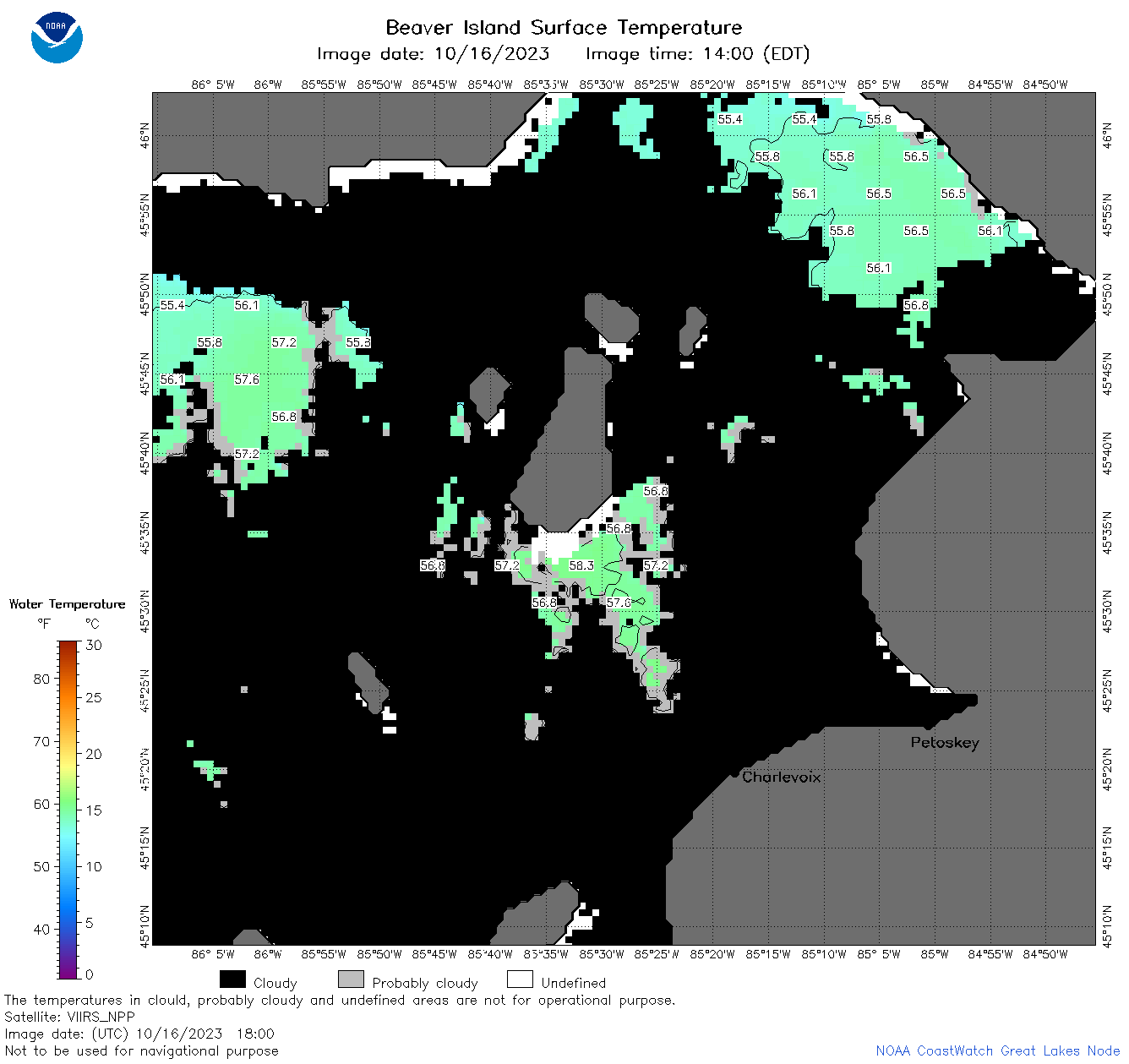The image size is (1129, 1064).
Task: Click the 20 tick on the Celsius scale
Action: pyautogui.click(x=94, y=754)
